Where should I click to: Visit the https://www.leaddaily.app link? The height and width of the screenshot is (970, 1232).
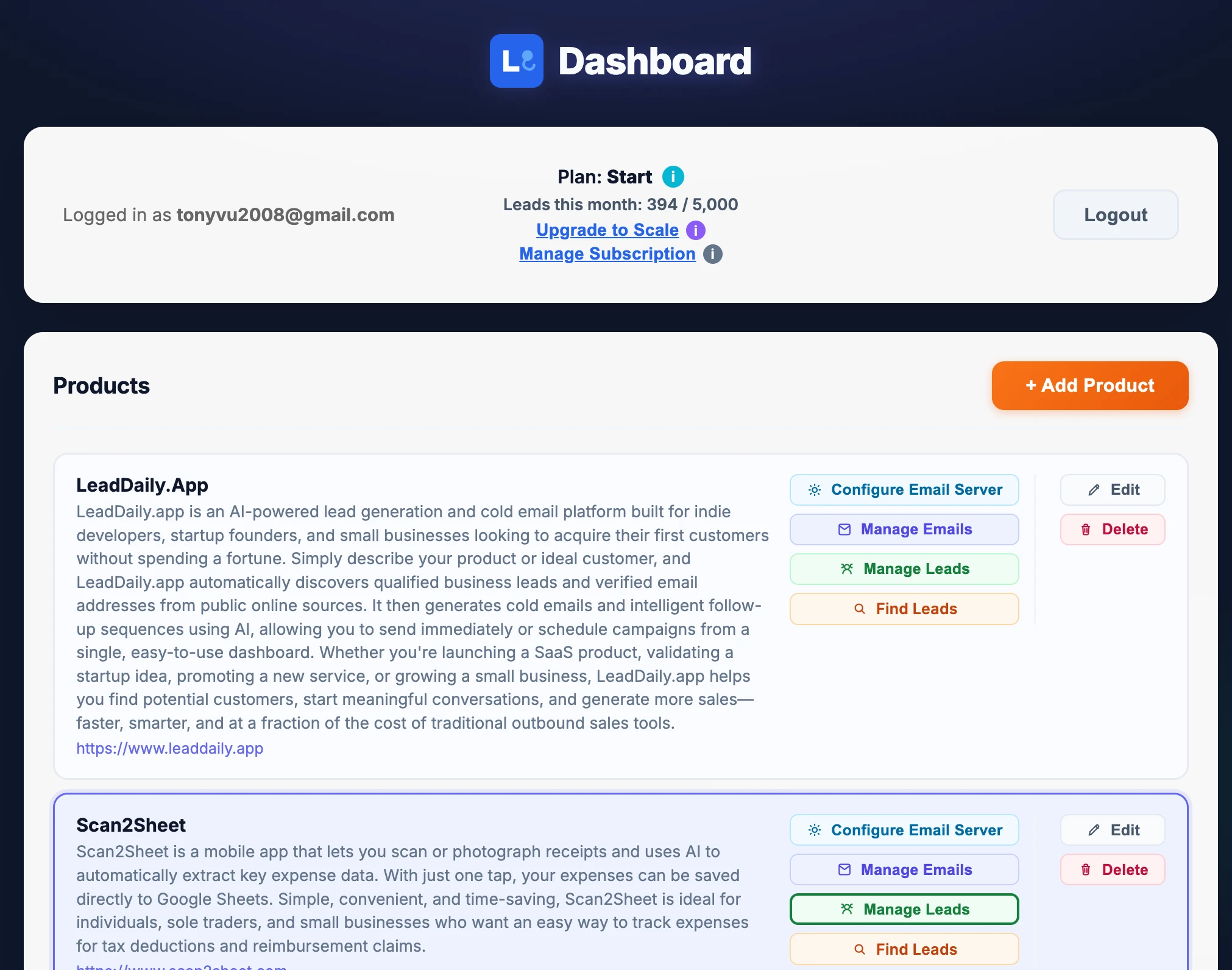pos(170,748)
